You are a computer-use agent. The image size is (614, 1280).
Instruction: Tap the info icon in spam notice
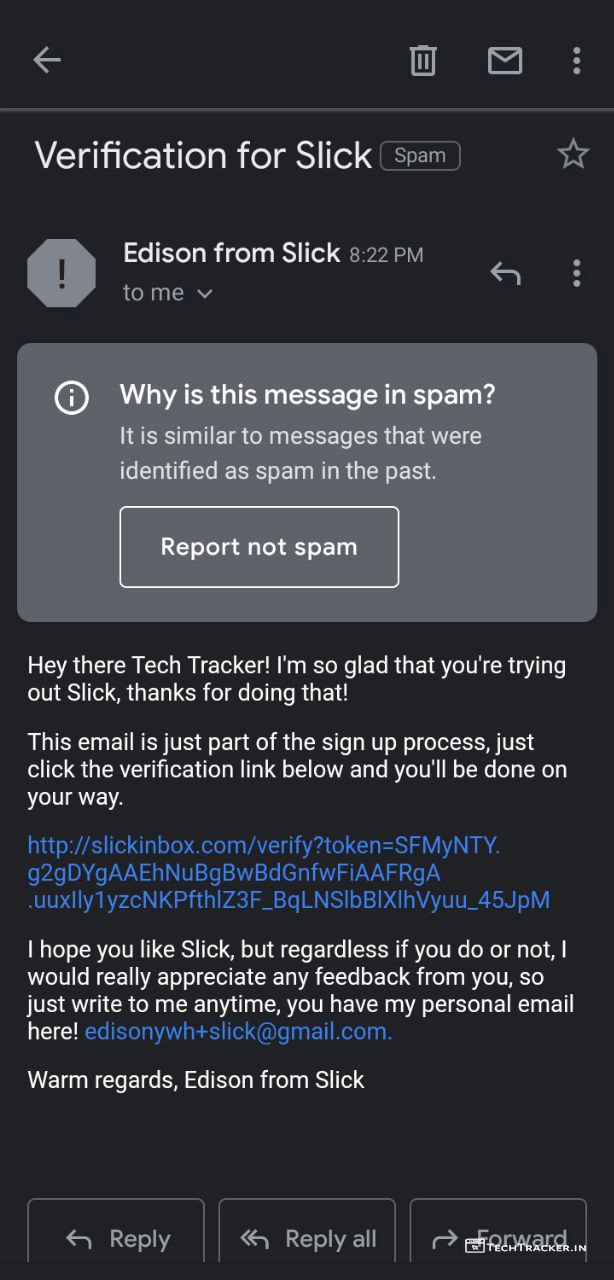click(71, 397)
